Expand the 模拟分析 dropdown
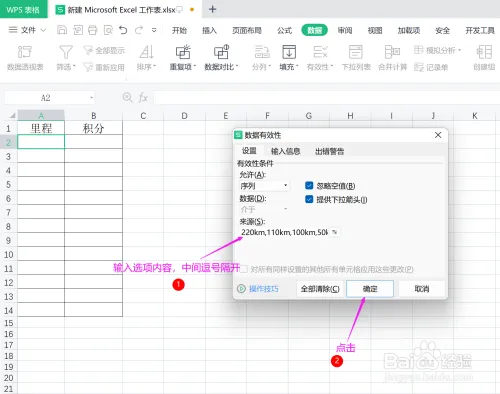The height and width of the screenshot is (394, 500). [x=460, y=50]
